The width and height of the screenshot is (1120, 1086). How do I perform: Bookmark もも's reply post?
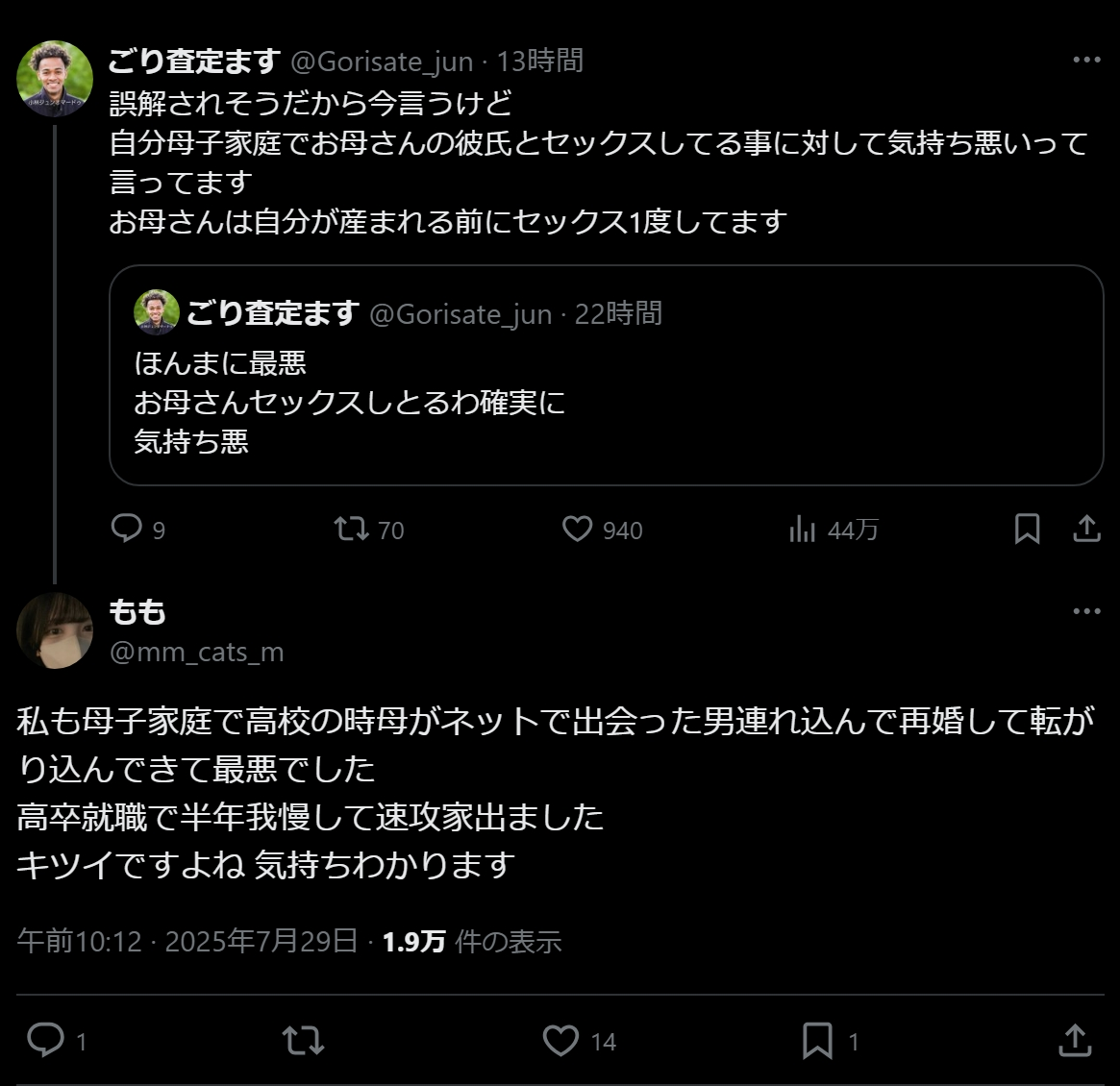(817, 1040)
